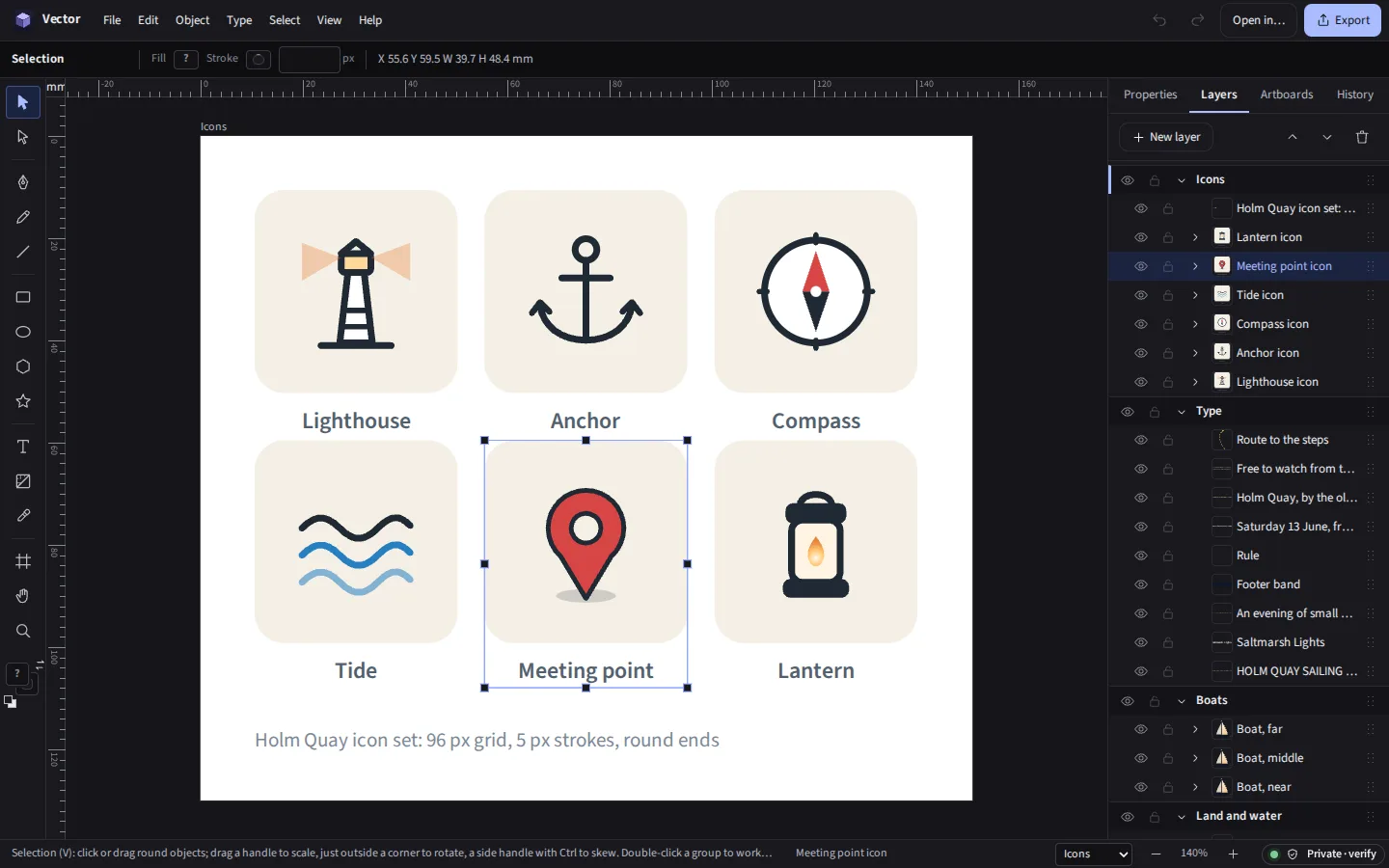The height and width of the screenshot is (868, 1389).
Task: Collapse the Type layer group
Action: 1182,412
